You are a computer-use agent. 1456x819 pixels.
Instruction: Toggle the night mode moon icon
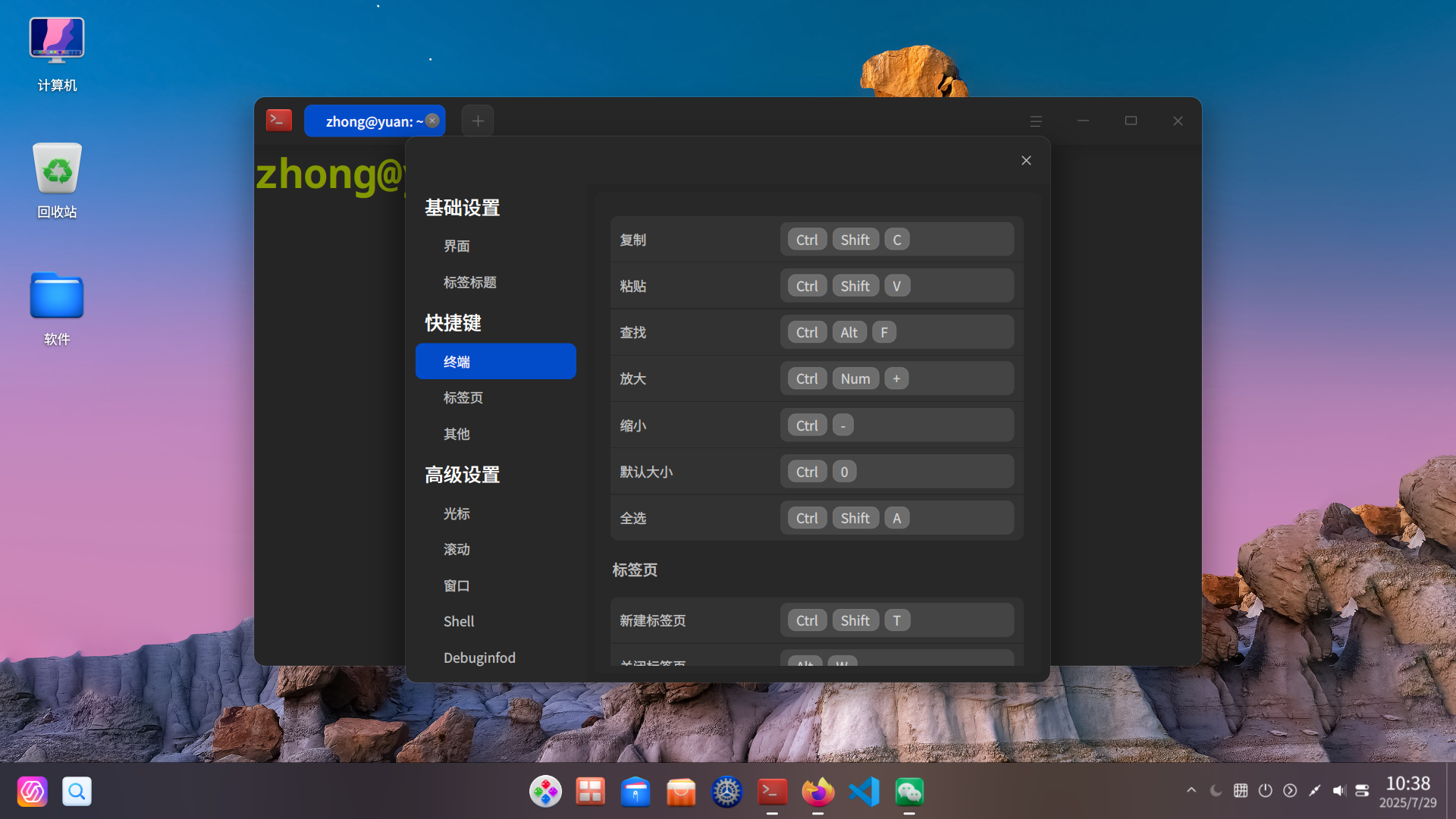click(1216, 790)
